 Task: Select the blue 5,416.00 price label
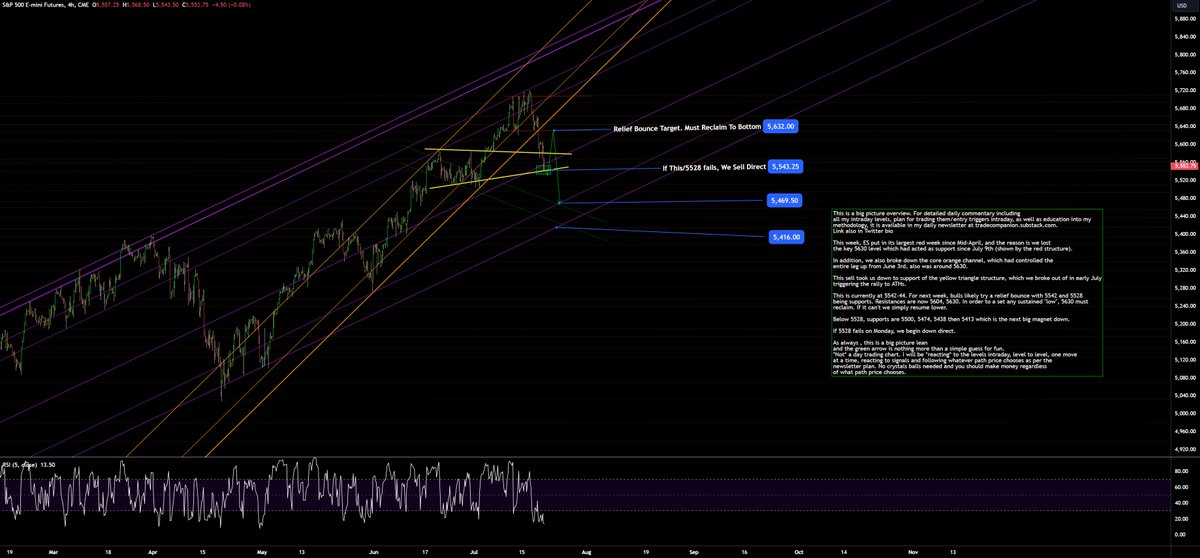pos(787,237)
